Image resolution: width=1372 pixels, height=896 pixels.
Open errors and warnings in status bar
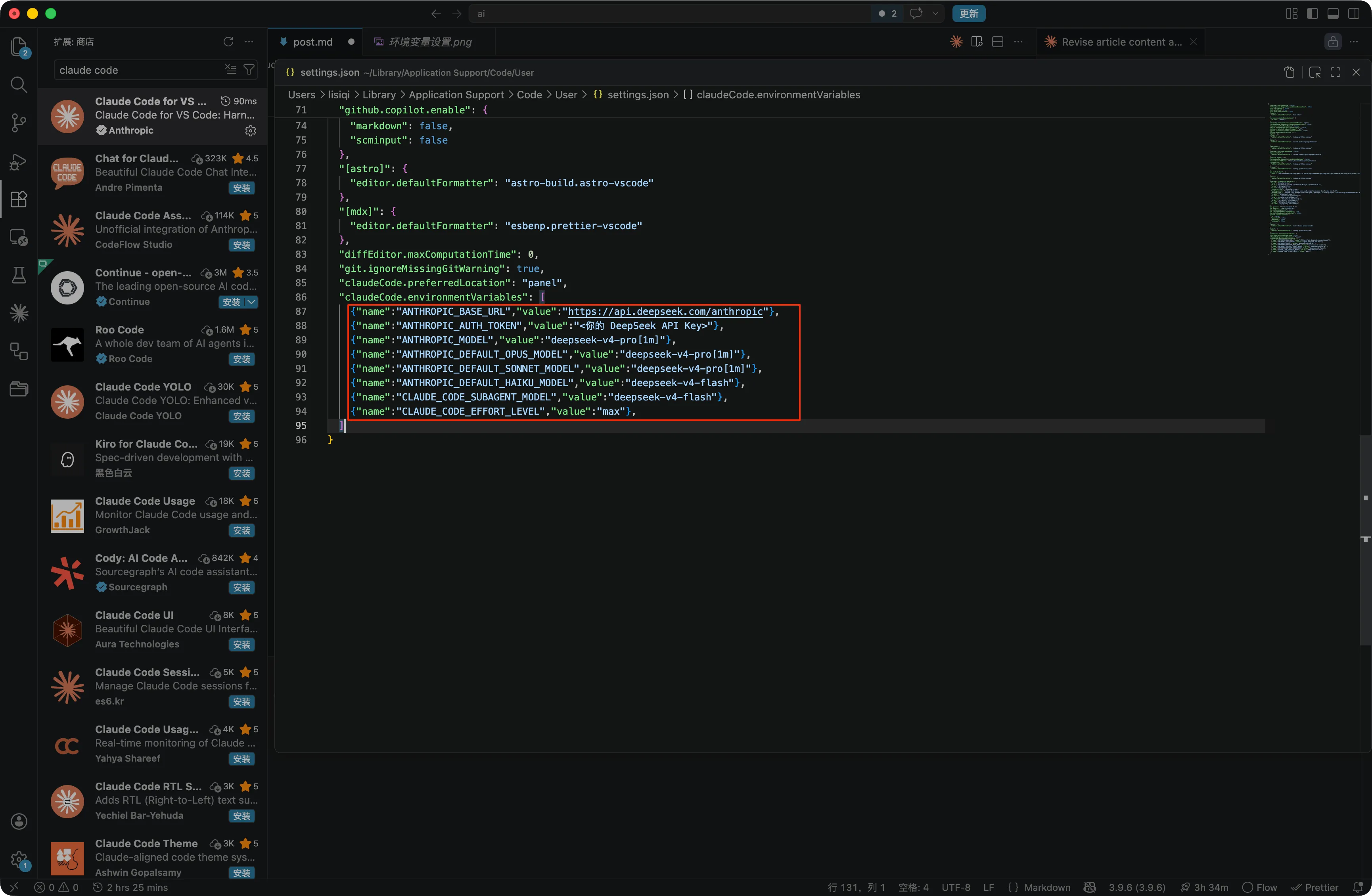[56, 887]
